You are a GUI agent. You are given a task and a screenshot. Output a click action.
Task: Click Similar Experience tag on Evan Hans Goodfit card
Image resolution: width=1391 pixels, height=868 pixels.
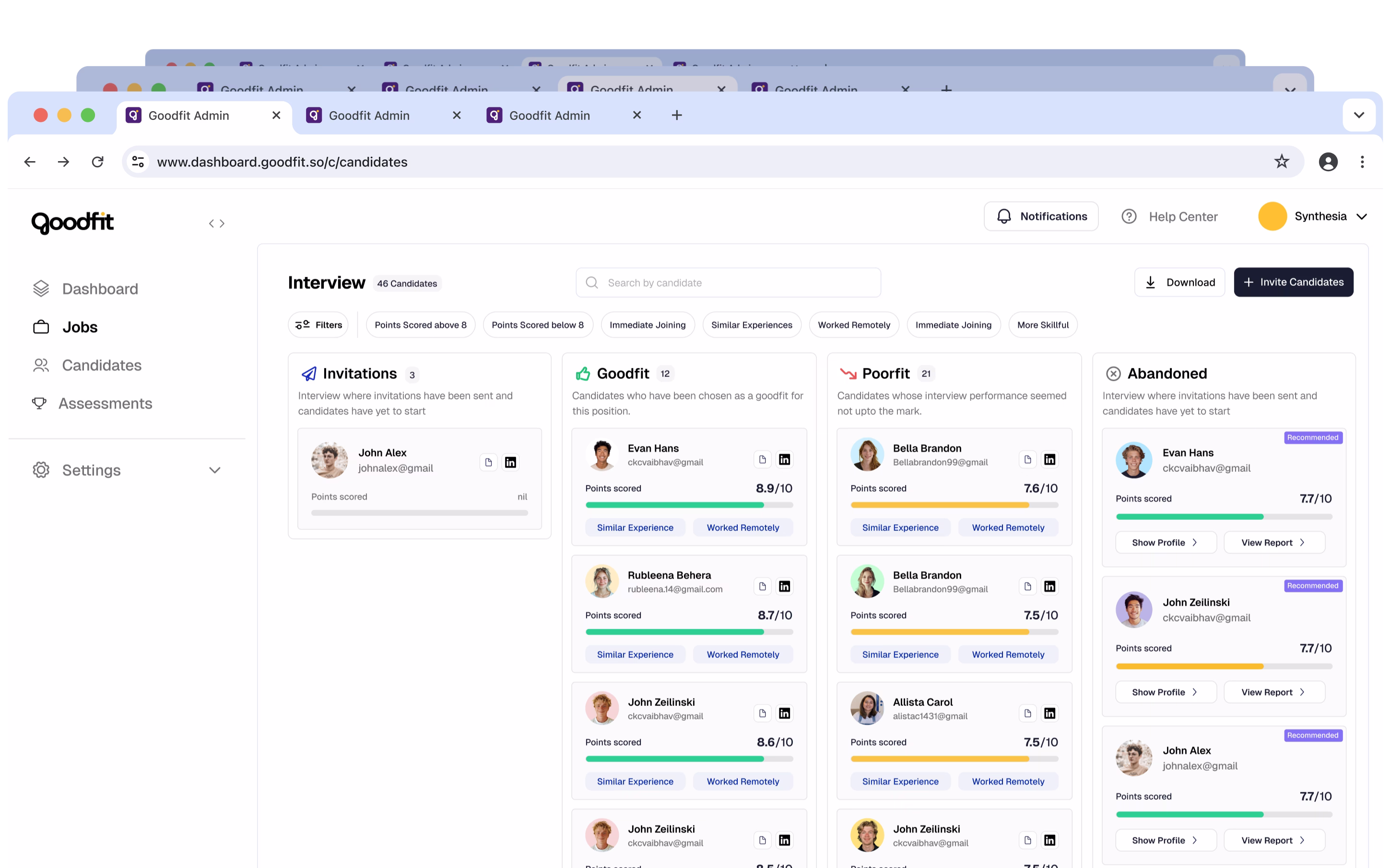635,528
